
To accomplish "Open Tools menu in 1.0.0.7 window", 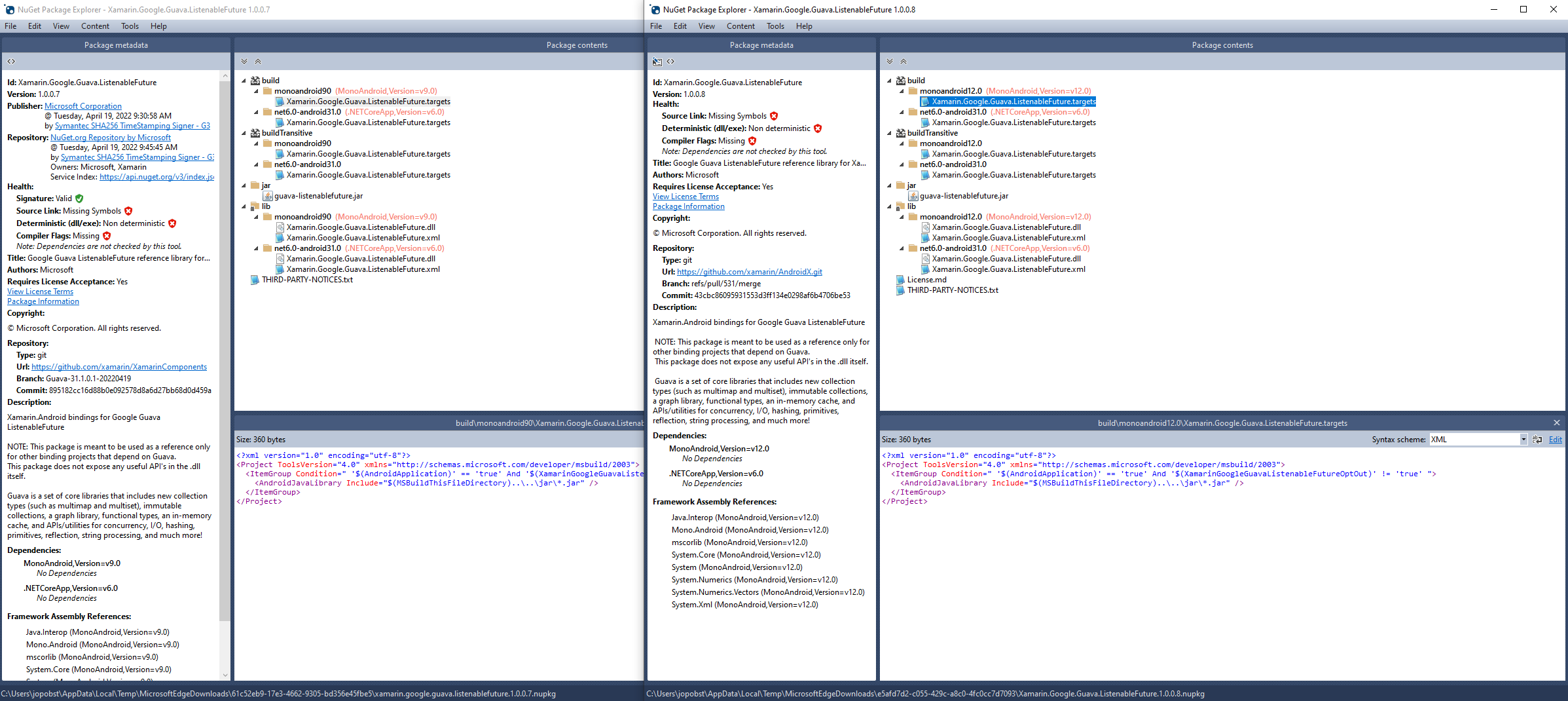I will point(130,26).
